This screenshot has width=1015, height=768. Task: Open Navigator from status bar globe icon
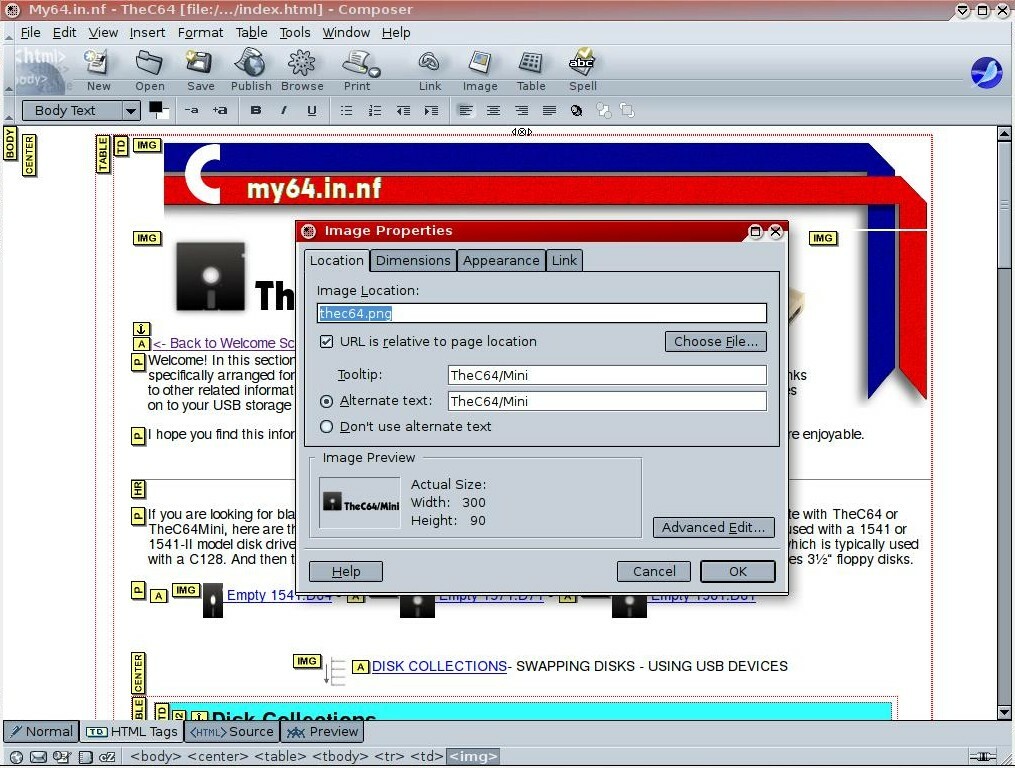pos(17,756)
